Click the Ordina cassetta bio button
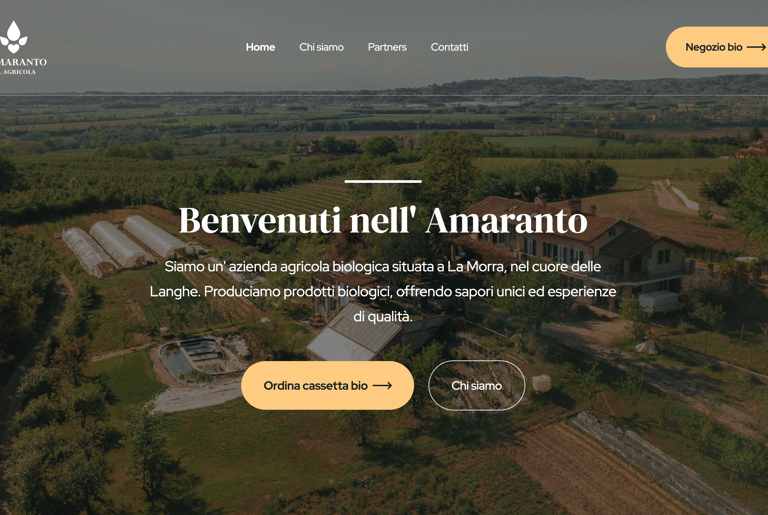Screen dimensions: 768x515 click(327, 386)
